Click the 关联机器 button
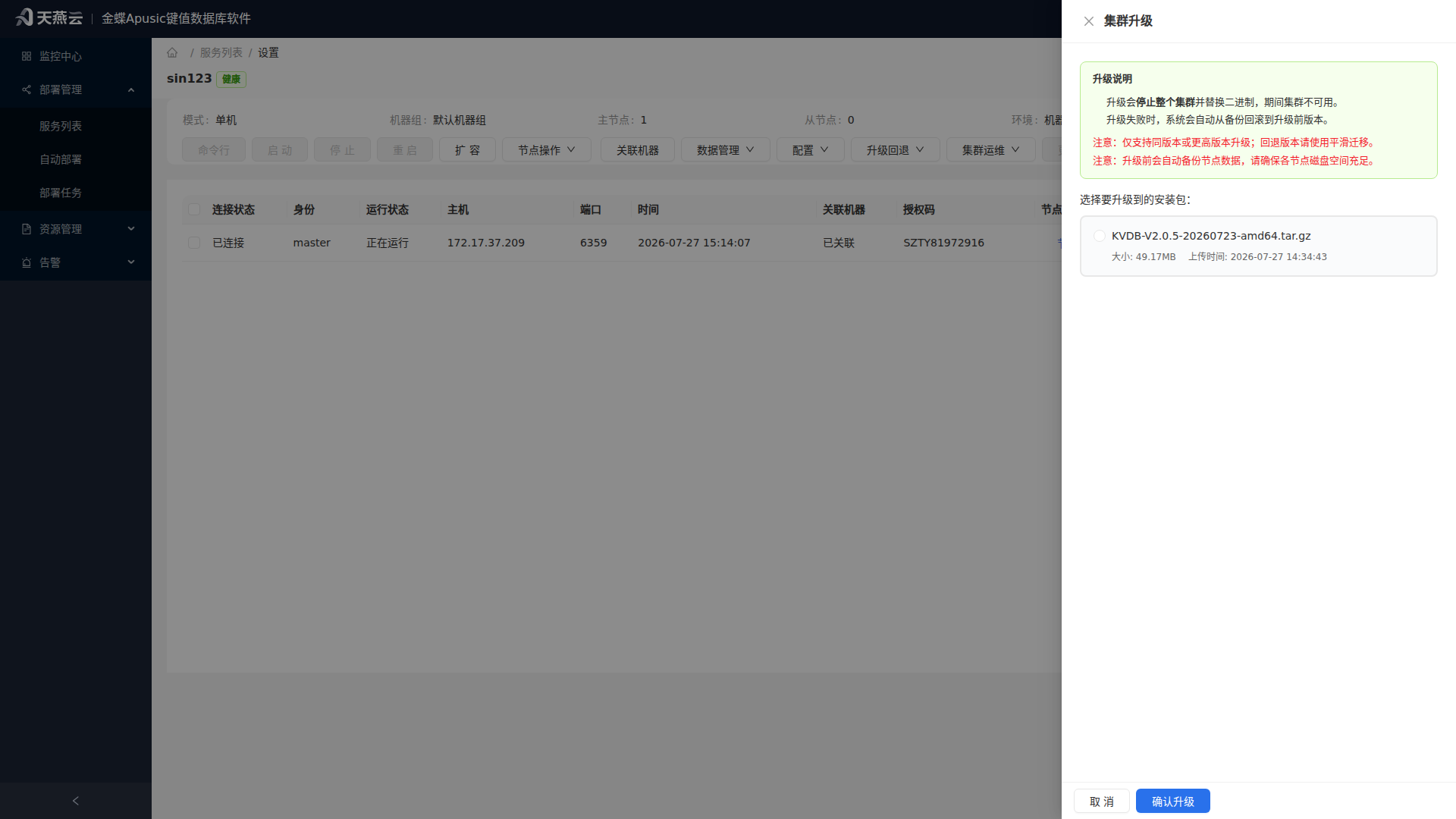The image size is (1456, 819). 637,150
